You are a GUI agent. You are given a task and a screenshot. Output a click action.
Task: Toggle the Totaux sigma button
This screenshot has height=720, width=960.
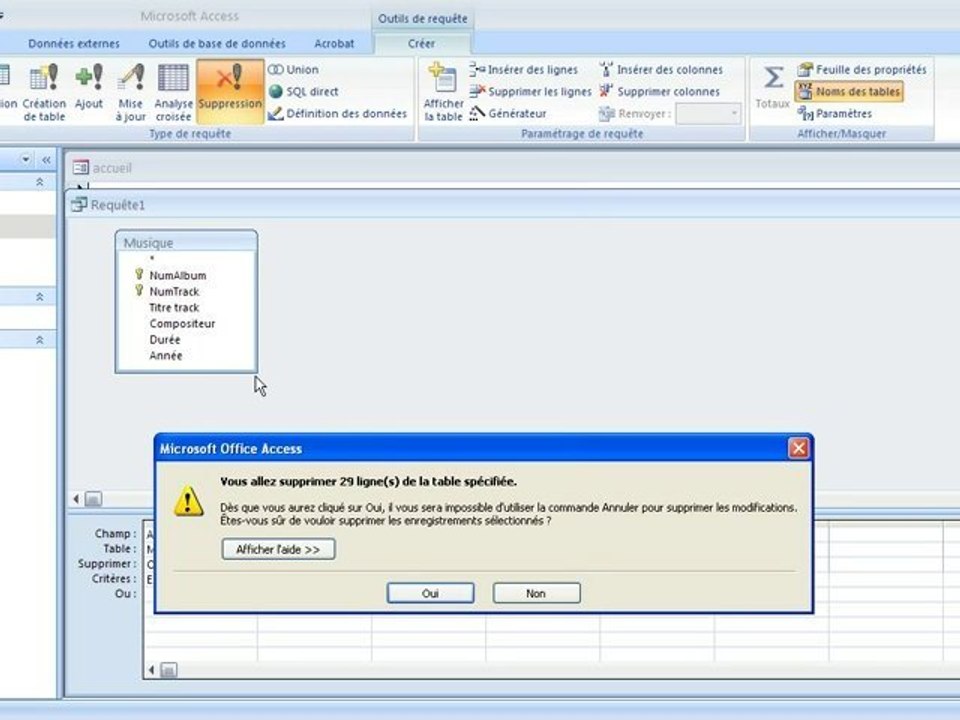(773, 87)
